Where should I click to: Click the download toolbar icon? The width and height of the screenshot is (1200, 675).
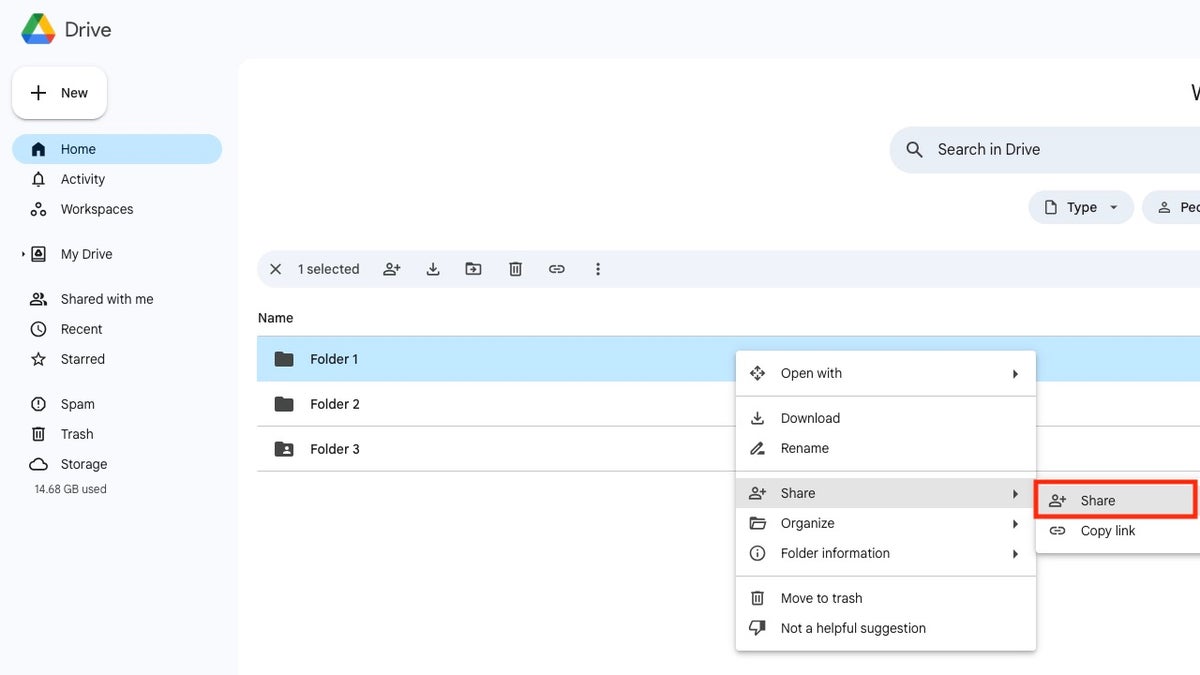click(x=433, y=269)
